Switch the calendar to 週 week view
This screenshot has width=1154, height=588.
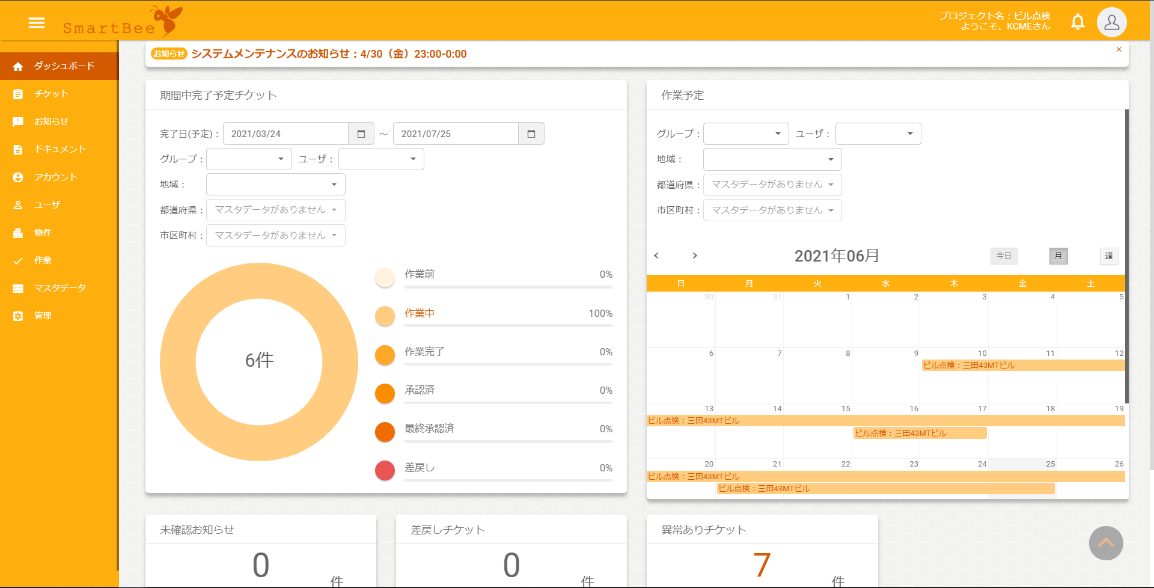point(1108,255)
